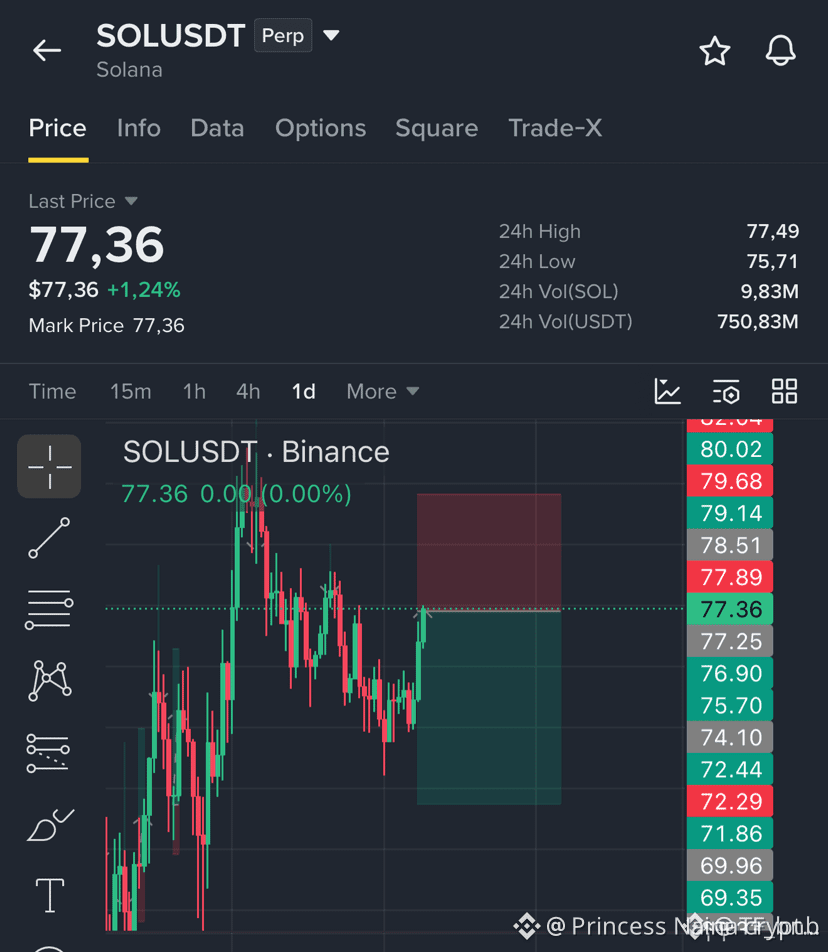The image size is (828, 952).
Task: Click the 69.96 price label
Action: 730,865
